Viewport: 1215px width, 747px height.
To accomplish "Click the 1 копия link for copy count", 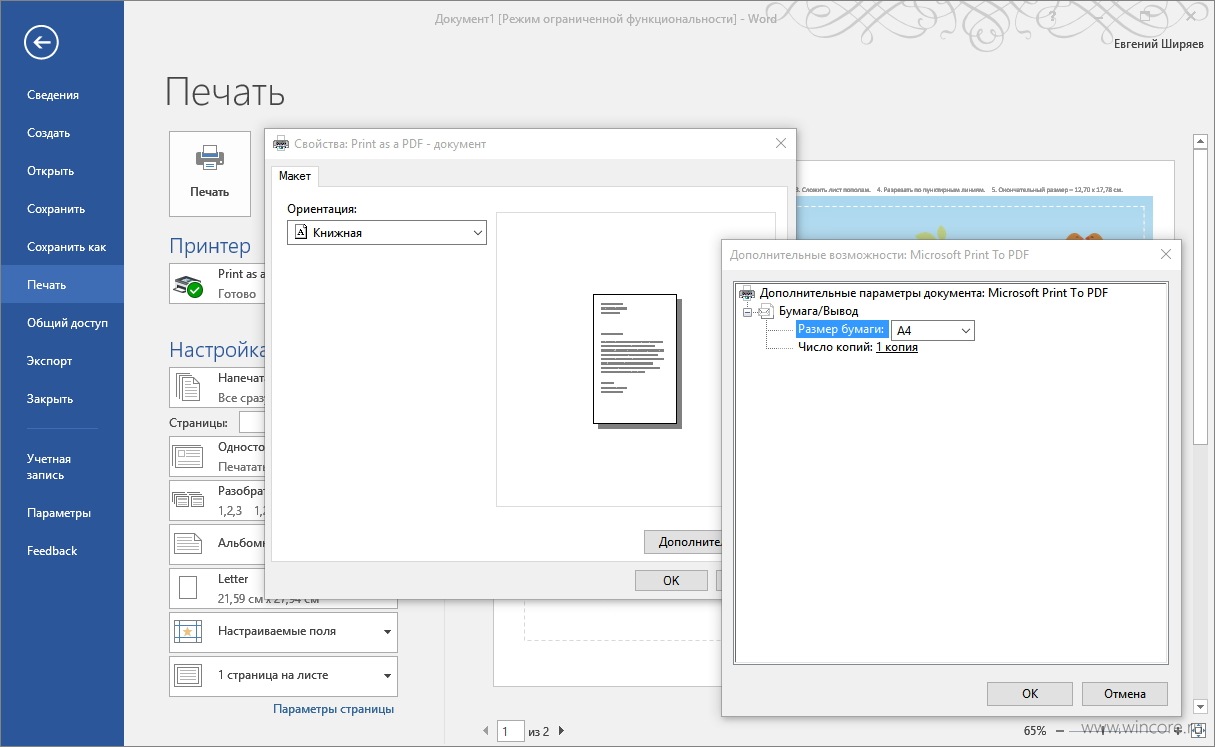I will 897,347.
